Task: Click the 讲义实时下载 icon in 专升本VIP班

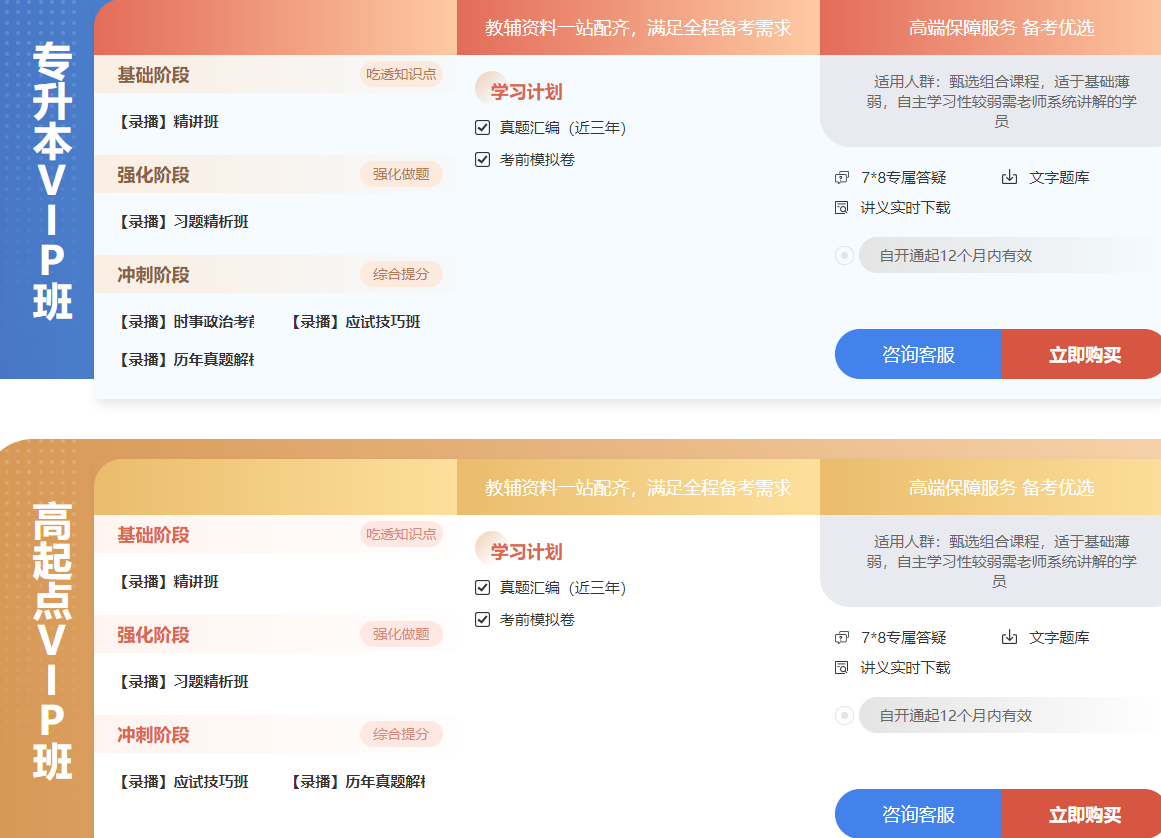Action: coord(841,208)
